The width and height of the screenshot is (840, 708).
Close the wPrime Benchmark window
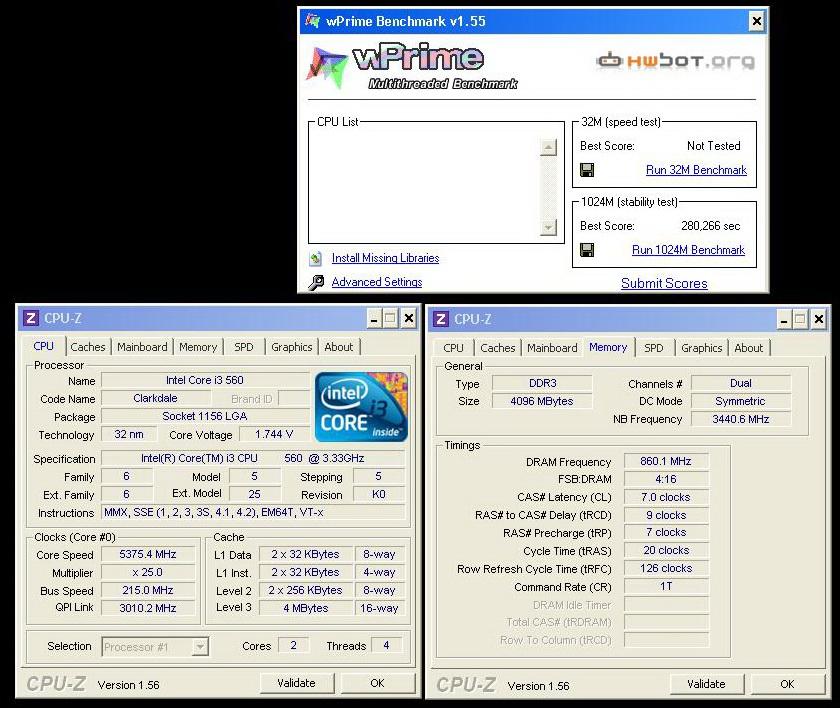point(756,21)
